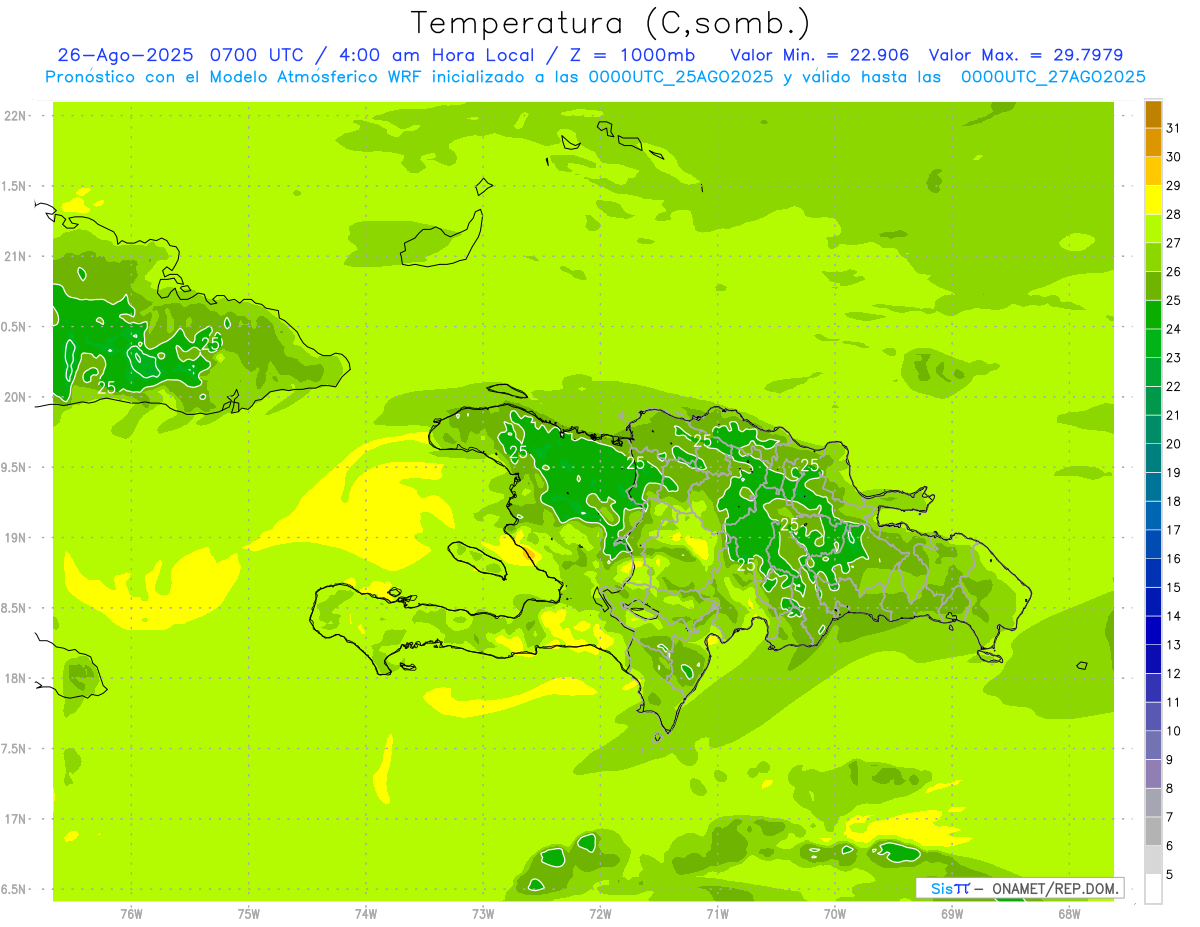Click the "8.5N" latitude axis label
Screen dimensions: 1200x927
coord(14,608)
